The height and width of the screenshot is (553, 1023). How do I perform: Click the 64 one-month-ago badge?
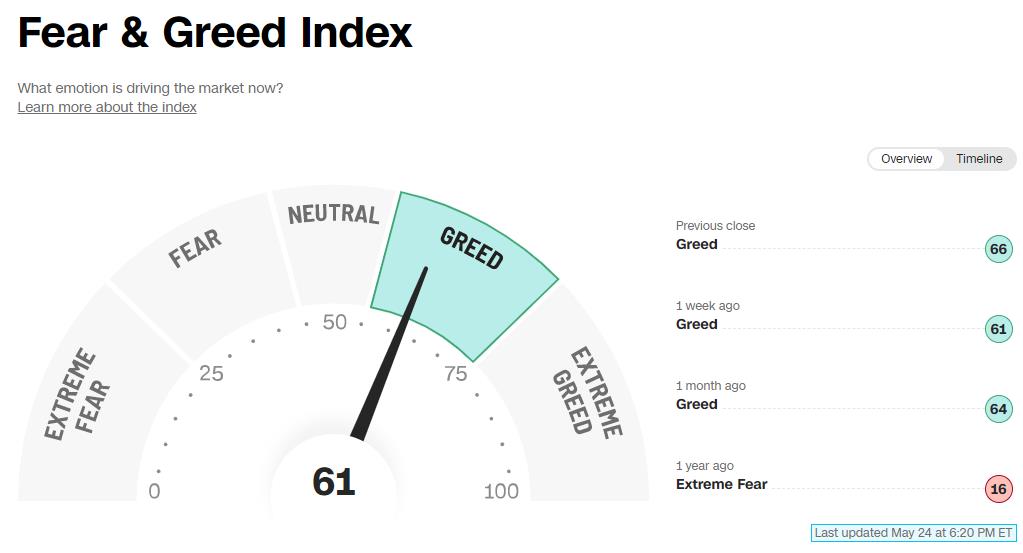point(998,409)
